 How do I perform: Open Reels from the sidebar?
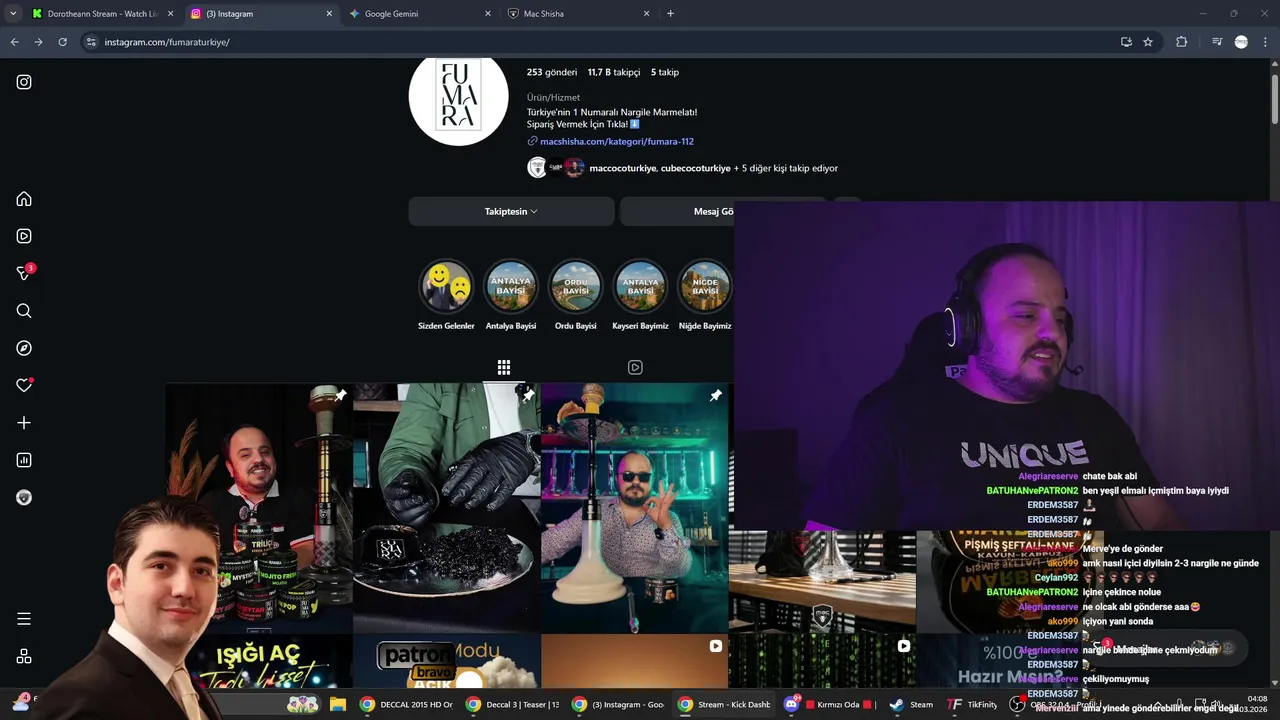pyautogui.click(x=24, y=236)
